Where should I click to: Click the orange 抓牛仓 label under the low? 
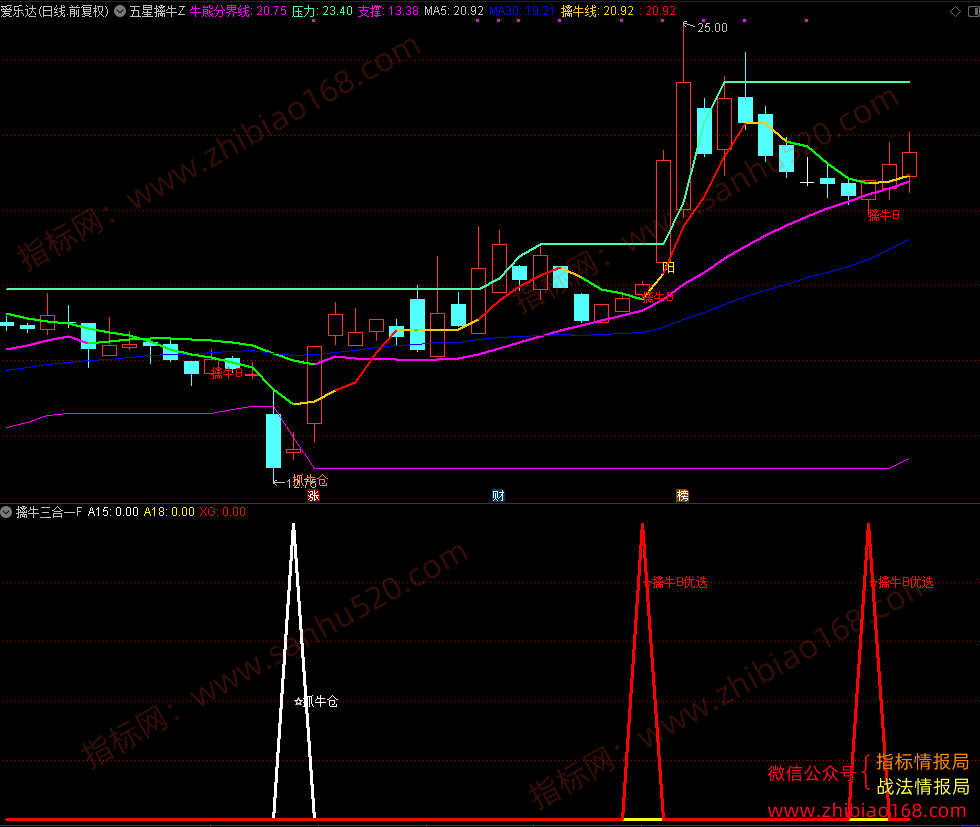[x=310, y=480]
